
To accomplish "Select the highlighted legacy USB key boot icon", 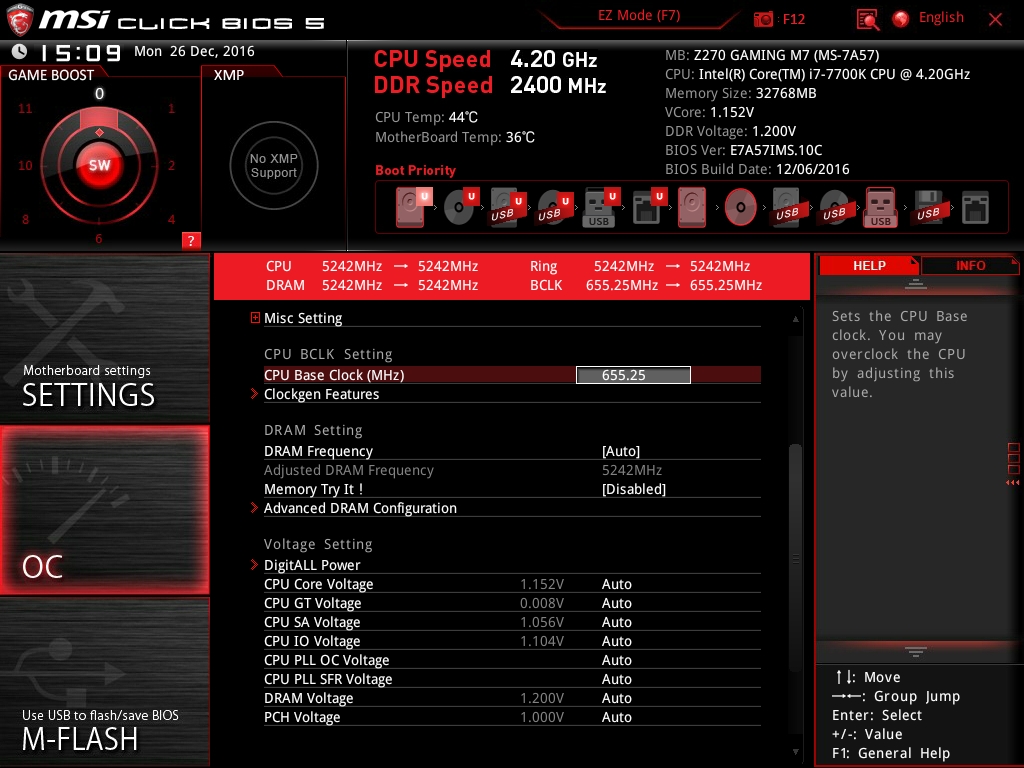I will pos(880,207).
